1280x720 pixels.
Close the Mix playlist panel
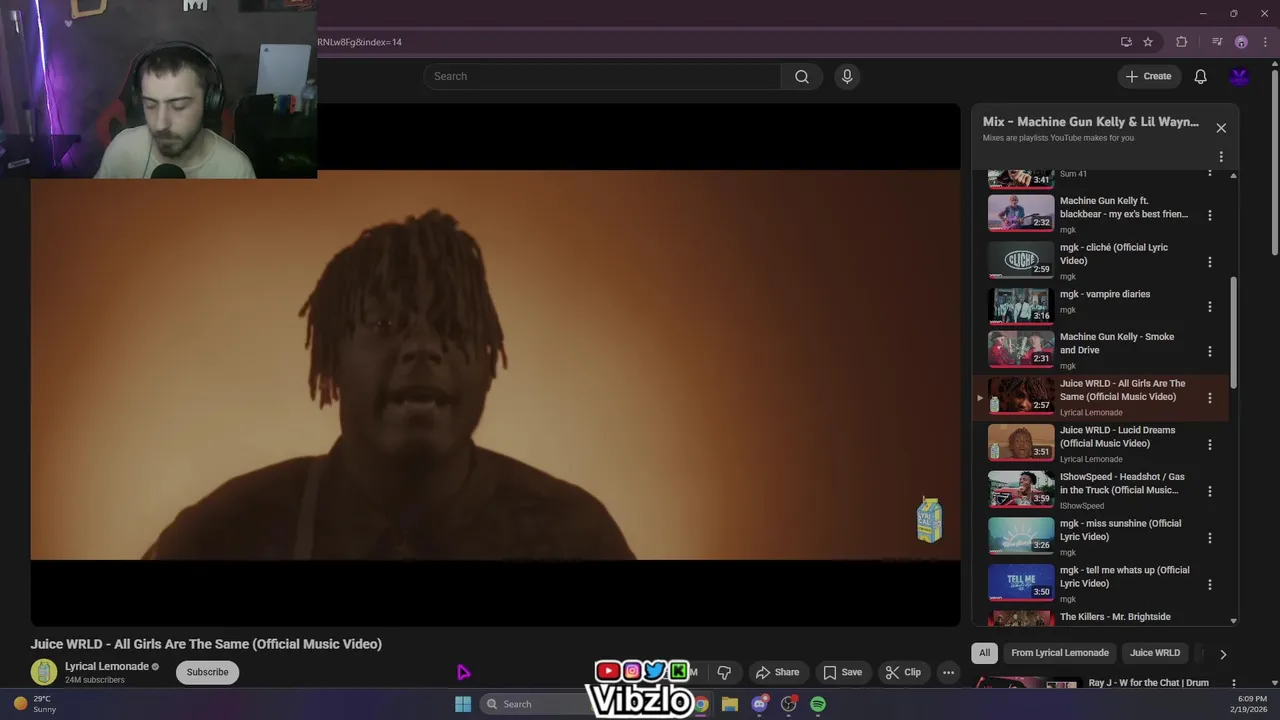(x=1221, y=128)
